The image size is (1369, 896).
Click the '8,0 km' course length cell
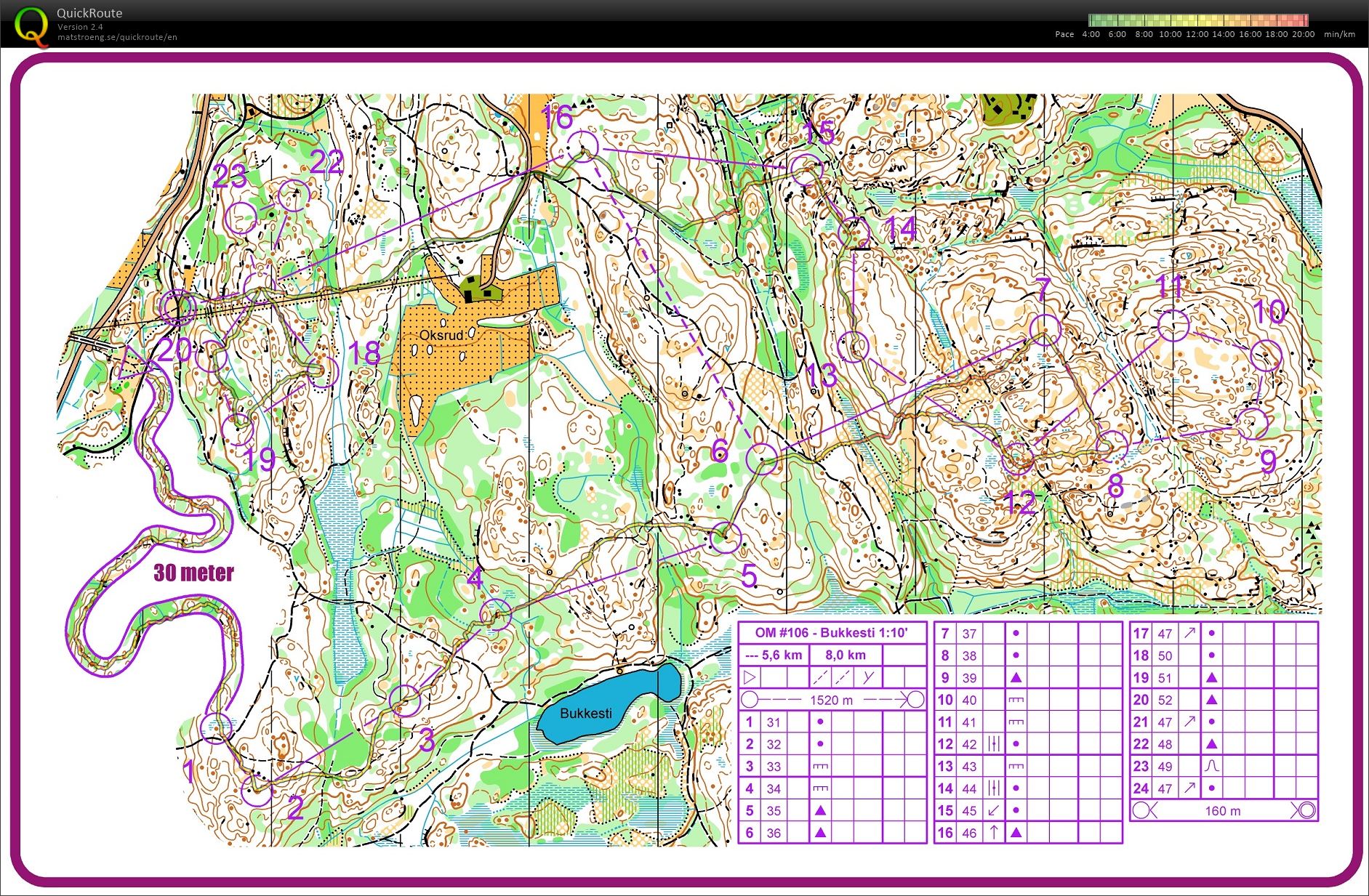[x=845, y=655]
